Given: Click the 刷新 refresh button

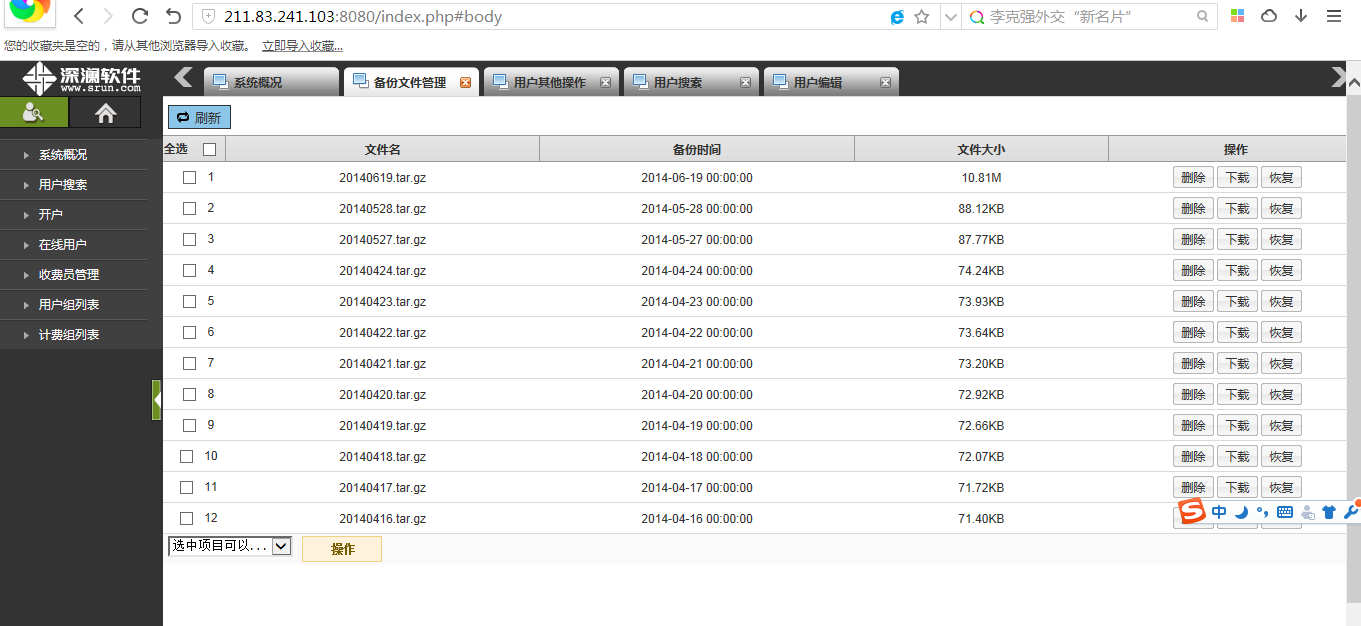Looking at the screenshot, I should coord(199,117).
